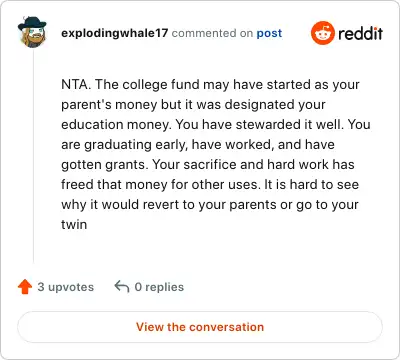400x360 pixels.
Task: Click the 'reddit' wordmark text
Action: point(360,33)
